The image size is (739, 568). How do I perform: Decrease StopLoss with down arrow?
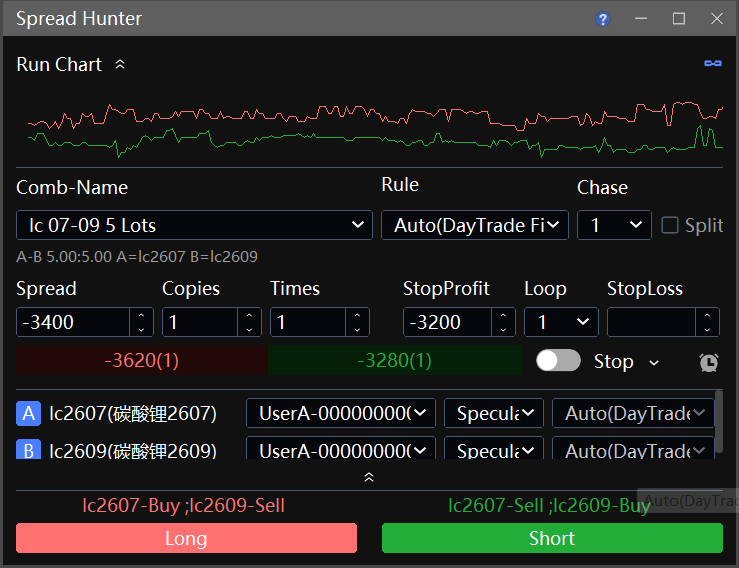point(707,329)
